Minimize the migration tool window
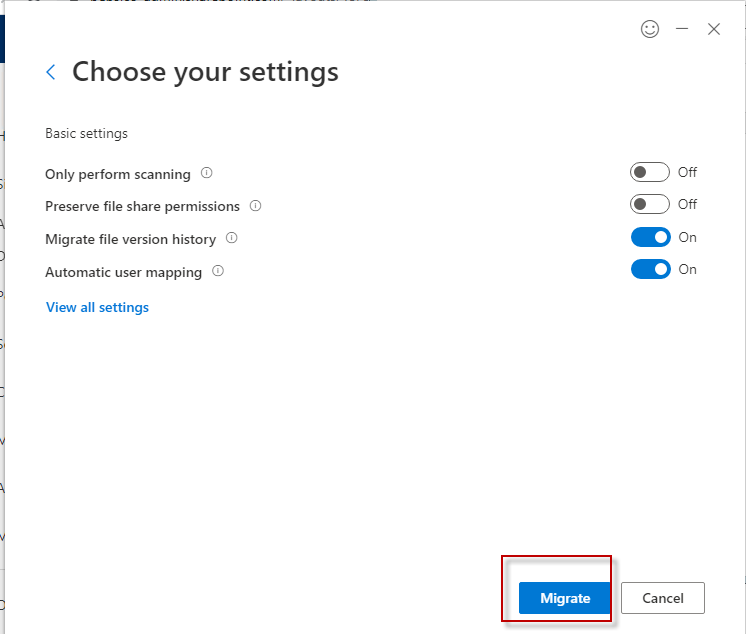The height and width of the screenshot is (634, 746). point(682,29)
